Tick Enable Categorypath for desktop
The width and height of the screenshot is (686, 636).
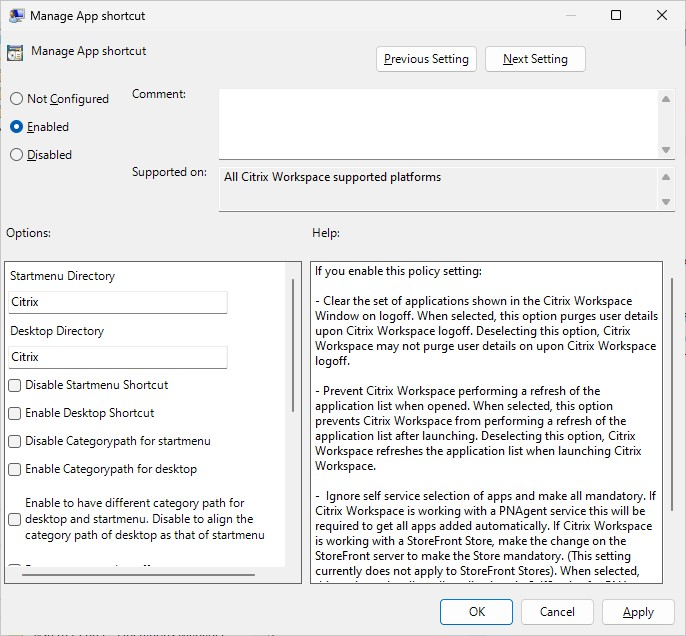point(15,469)
